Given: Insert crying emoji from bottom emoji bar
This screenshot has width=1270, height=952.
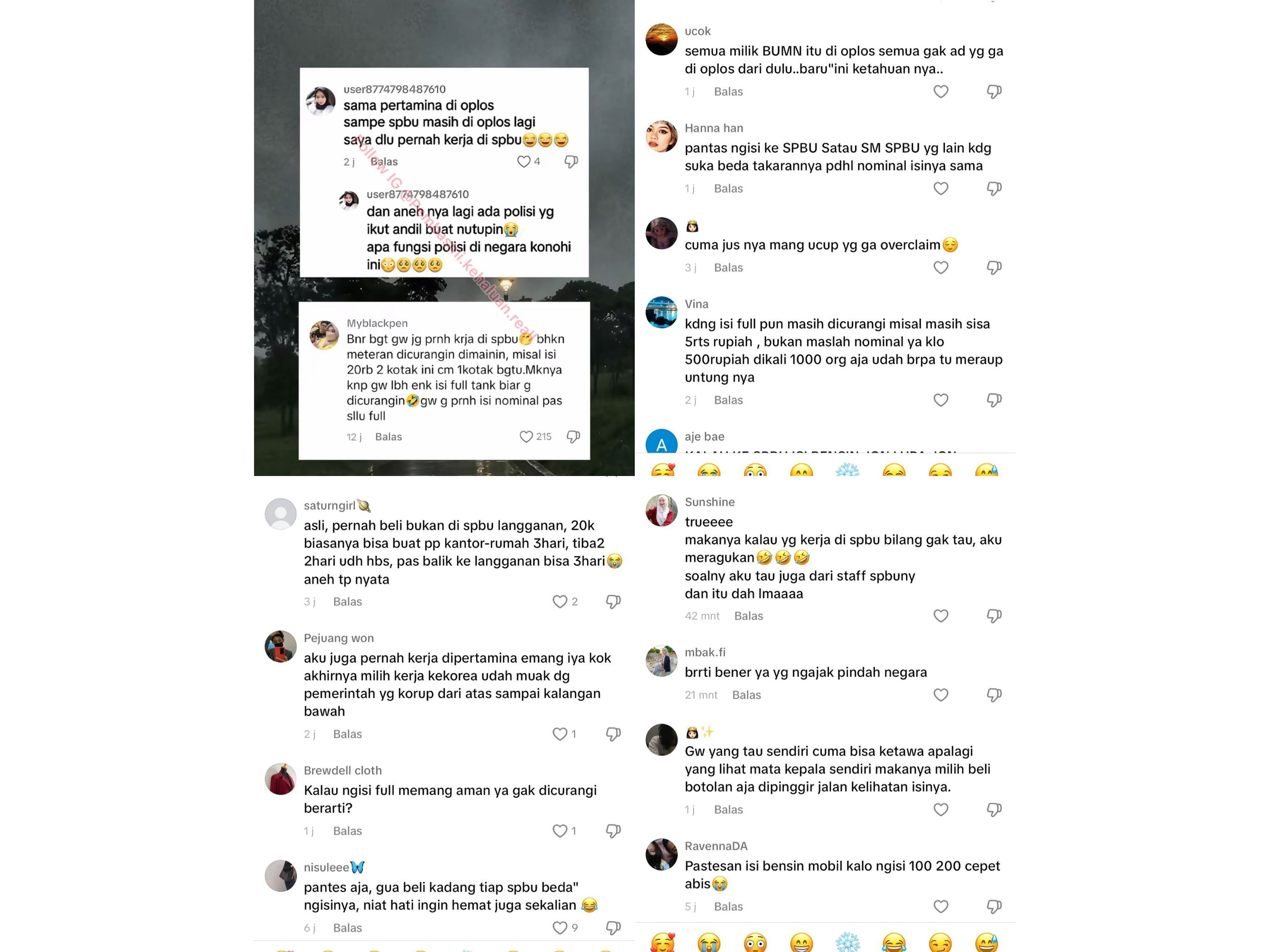Looking at the screenshot, I should (709, 942).
